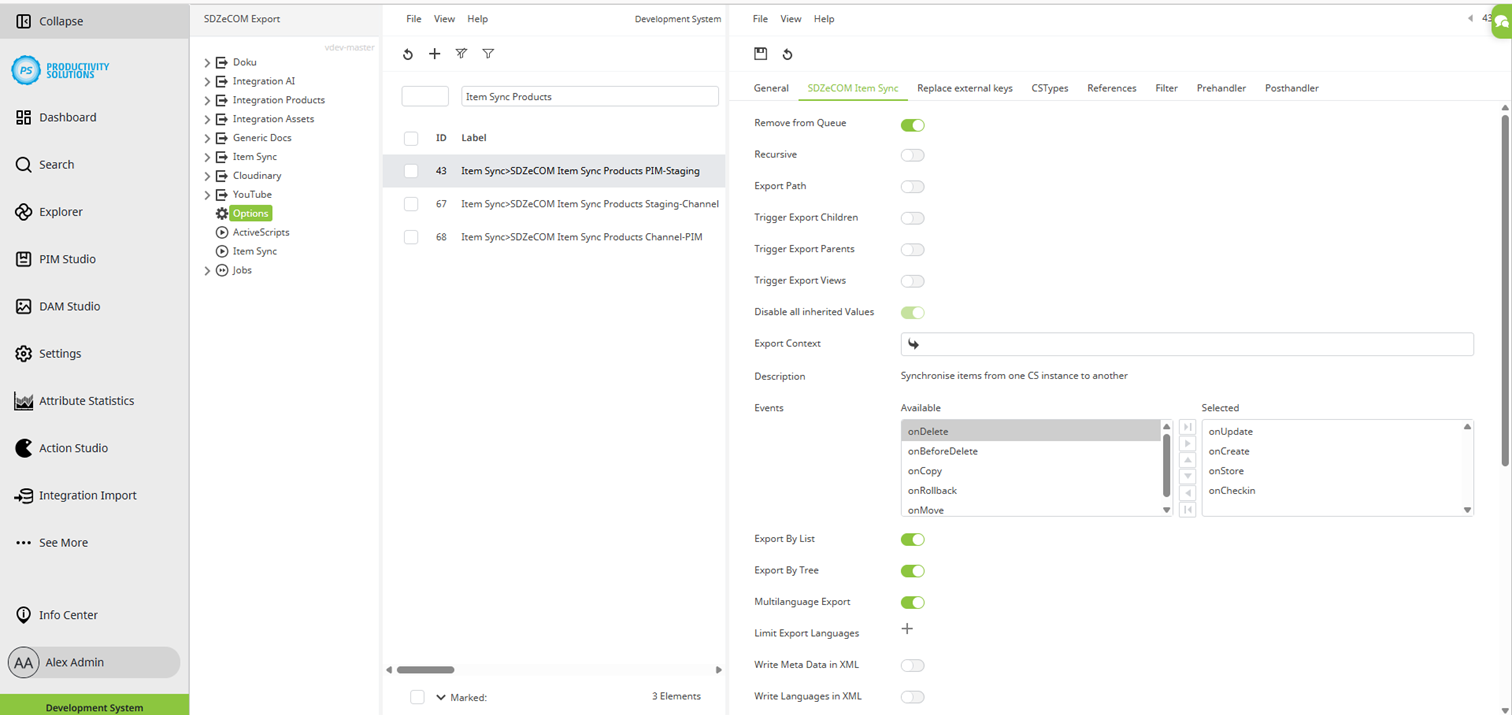Viewport: 1512px width, 715px height.
Task: Enable Trigger Export Views switch
Action: point(912,281)
